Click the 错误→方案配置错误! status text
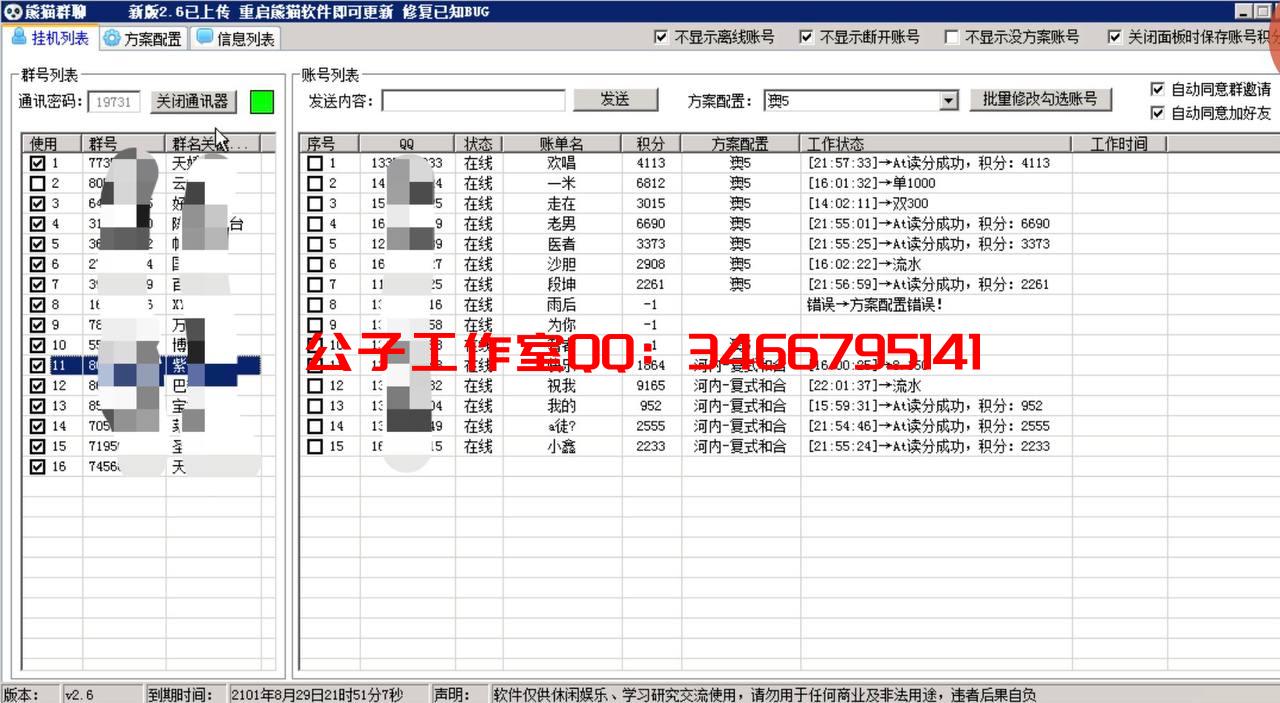This screenshot has height=703, width=1280. (874, 304)
